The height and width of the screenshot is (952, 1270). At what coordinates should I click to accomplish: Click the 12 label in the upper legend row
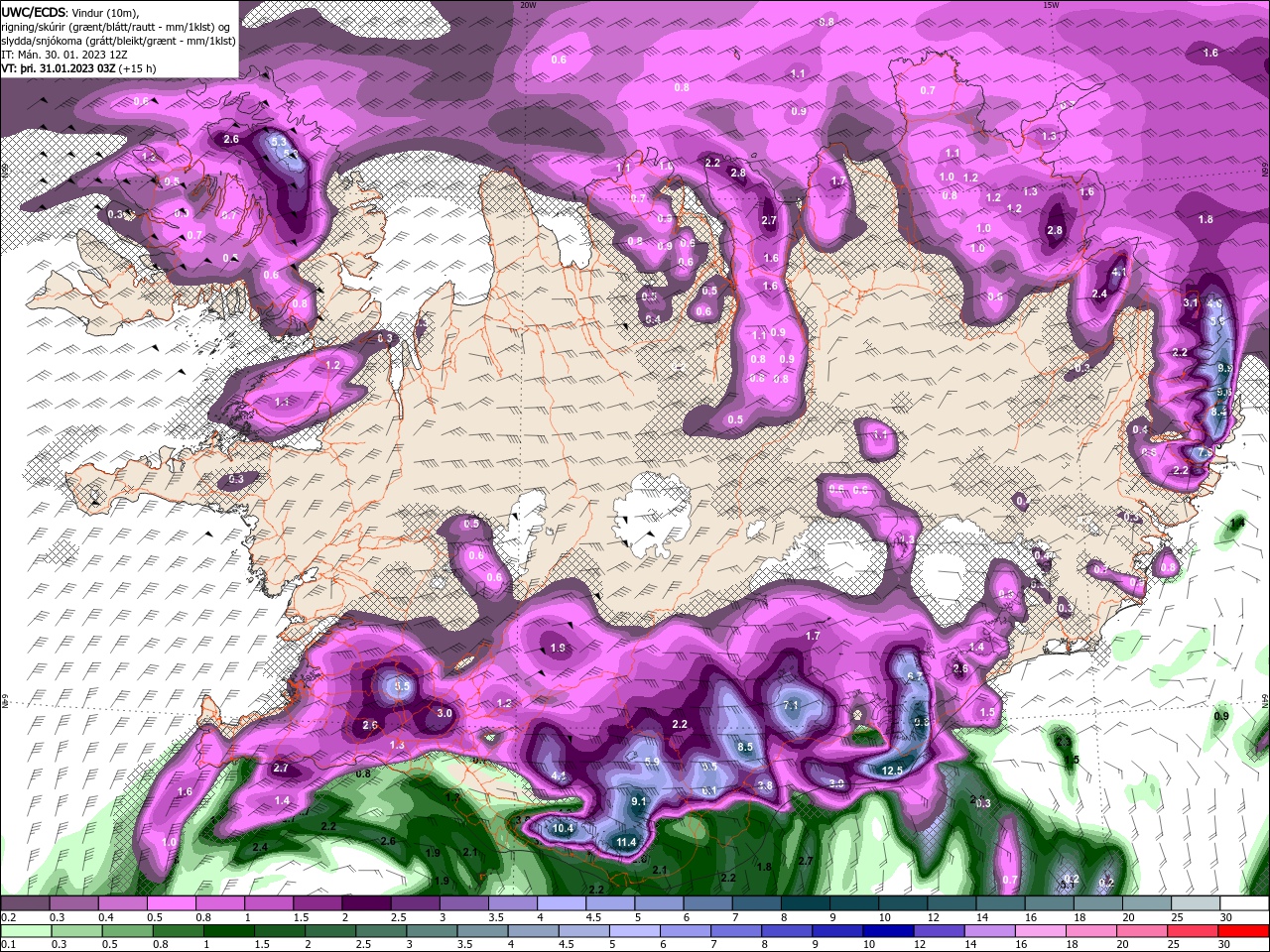tap(933, 917)
